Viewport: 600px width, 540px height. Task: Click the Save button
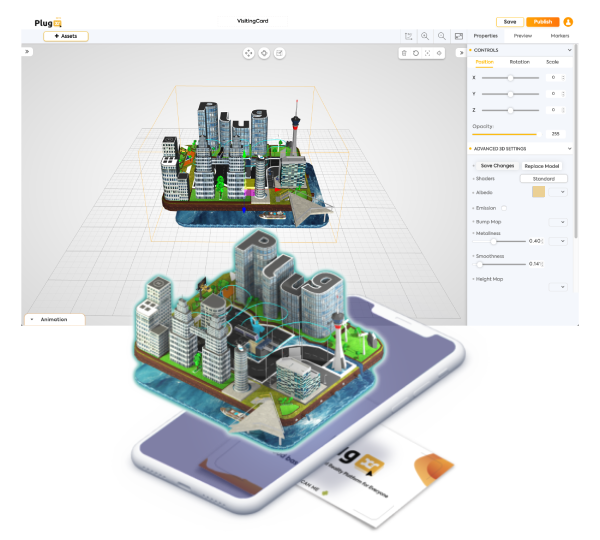coord(510,22)
